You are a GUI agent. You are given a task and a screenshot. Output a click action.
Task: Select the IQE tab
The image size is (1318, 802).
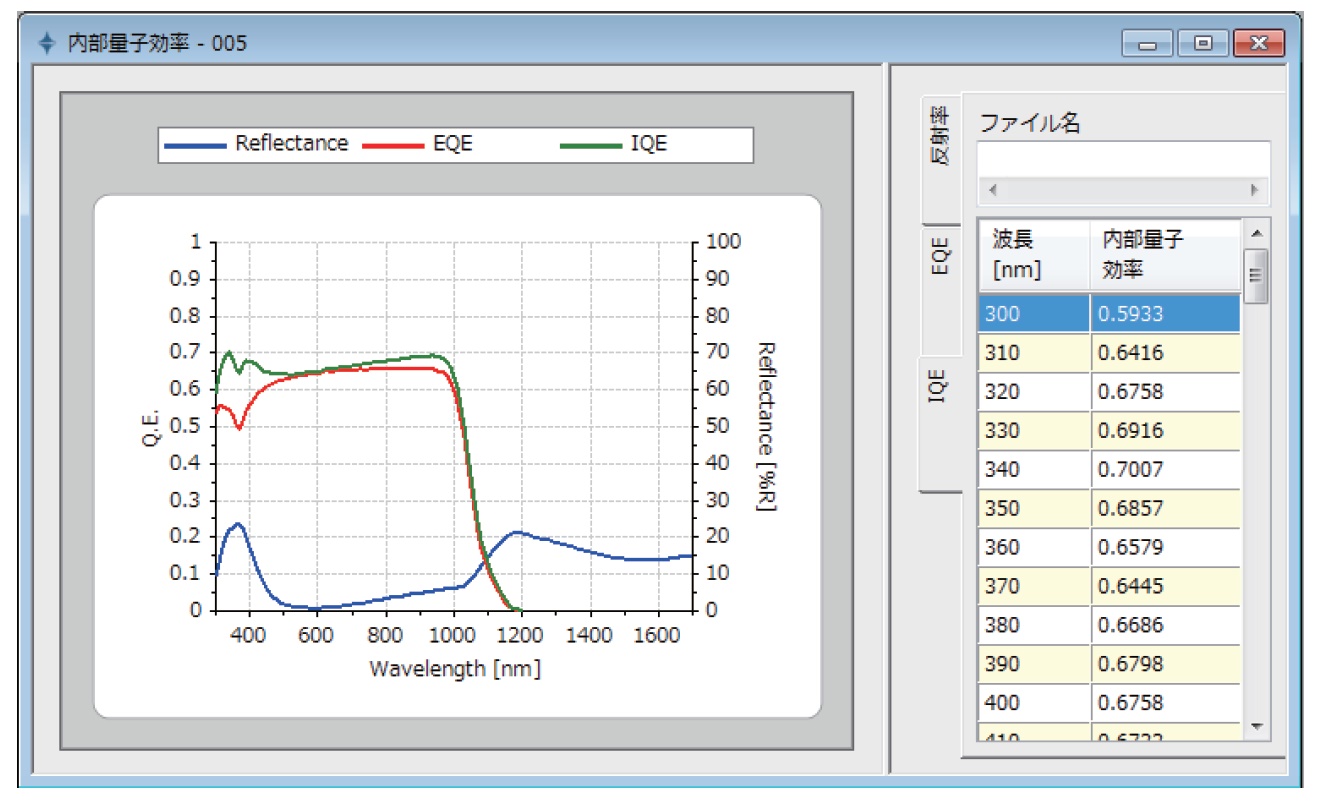(x=941, y=423)
